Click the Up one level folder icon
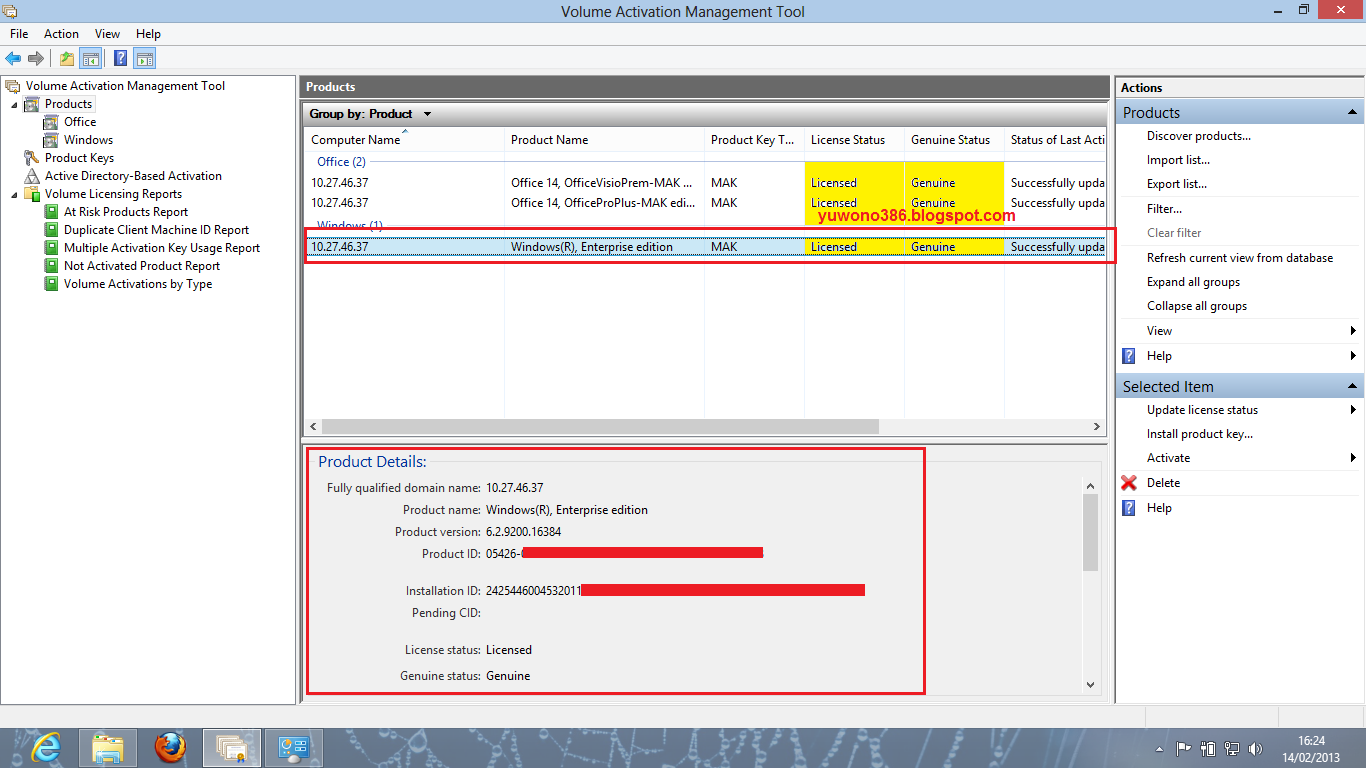The width and height of the screenshot is (1366, 768). pyautogui.click(x=67, y=58)
